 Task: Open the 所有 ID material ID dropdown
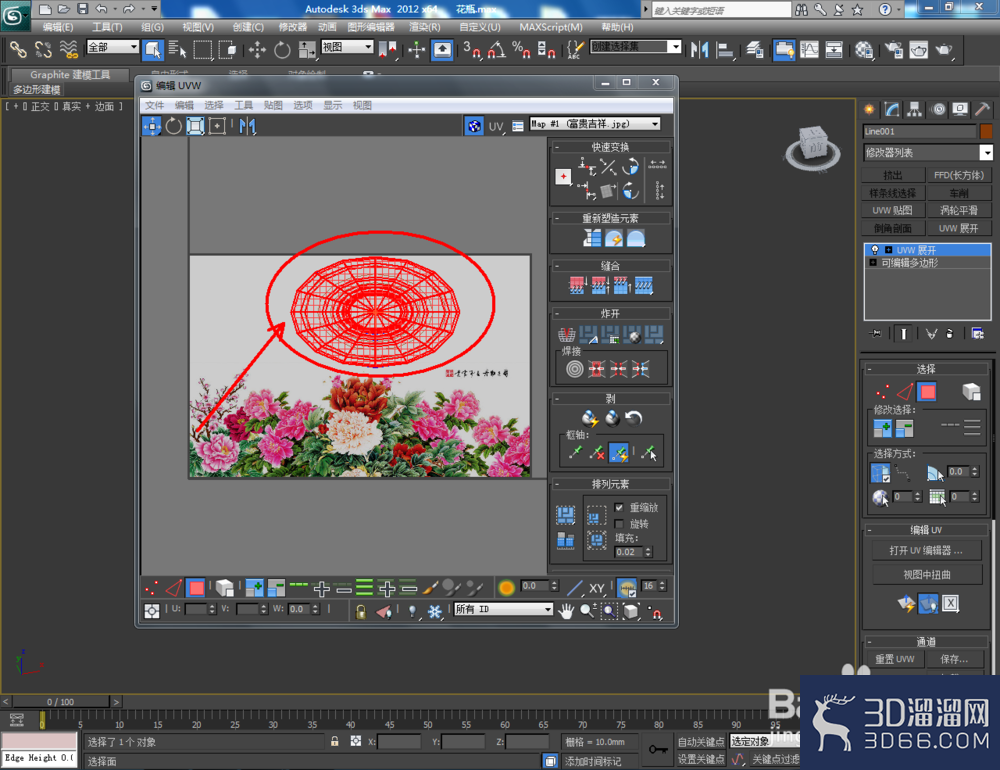[x=503, y=609]
